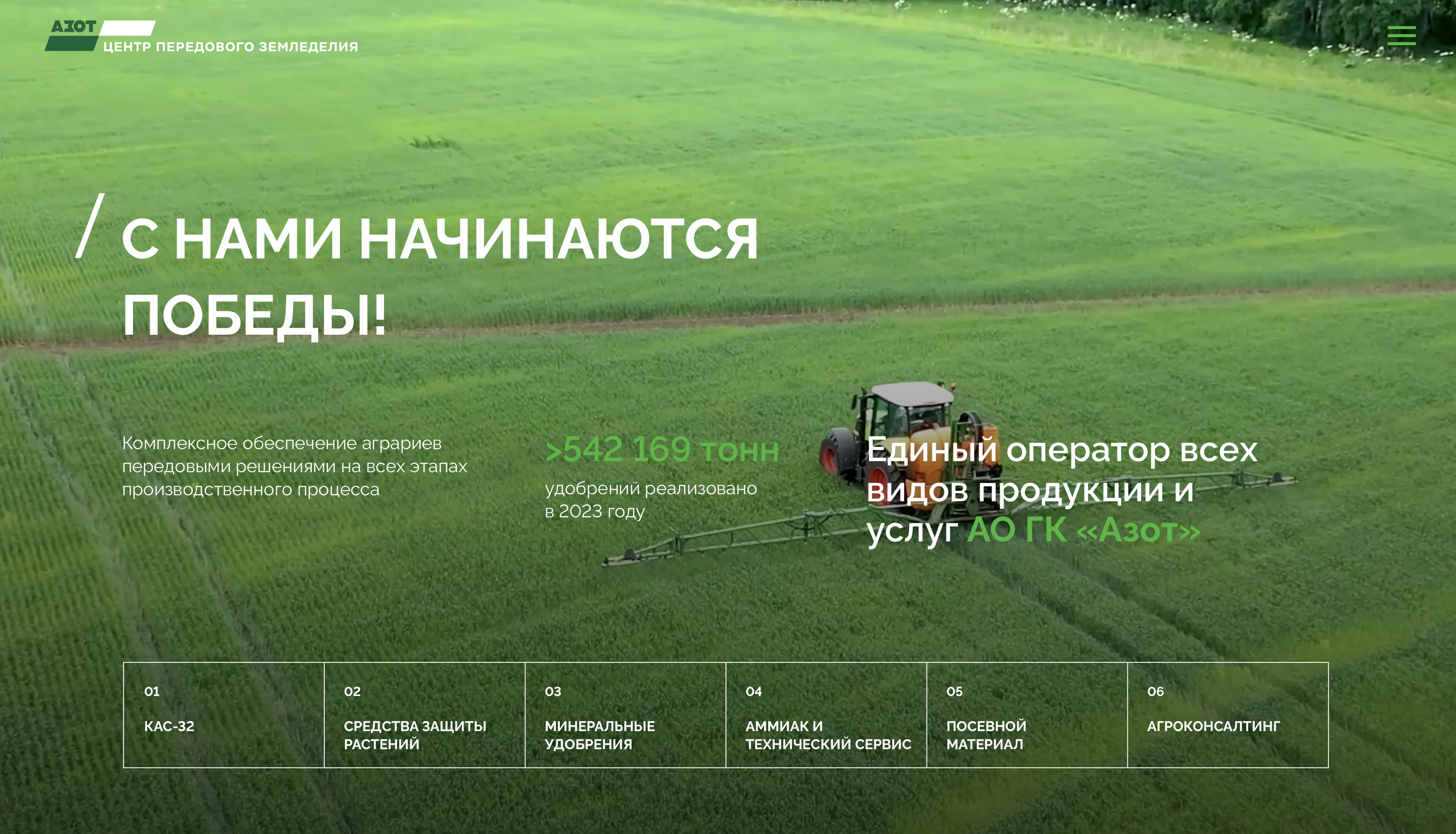The width and height of the screenshot is (1456, 834).
Task: Open the green hamburger menu
Action: [1401, 35]
